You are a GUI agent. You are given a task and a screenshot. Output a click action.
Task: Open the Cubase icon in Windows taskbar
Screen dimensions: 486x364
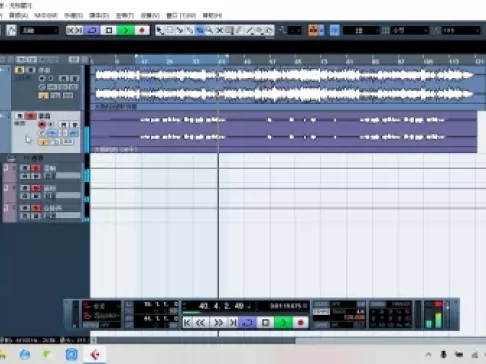[95, 354]
